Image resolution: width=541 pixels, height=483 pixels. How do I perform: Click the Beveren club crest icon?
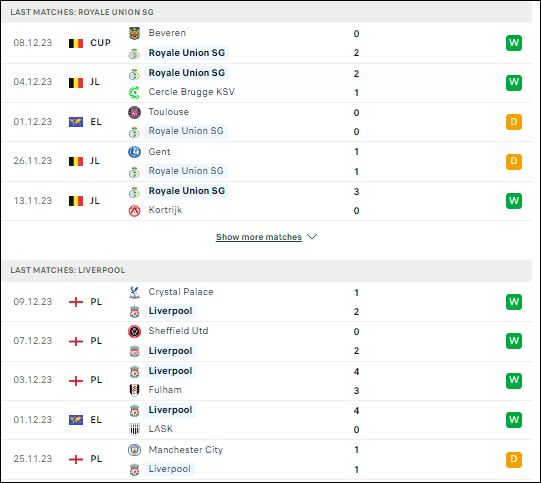click(134, 33)
